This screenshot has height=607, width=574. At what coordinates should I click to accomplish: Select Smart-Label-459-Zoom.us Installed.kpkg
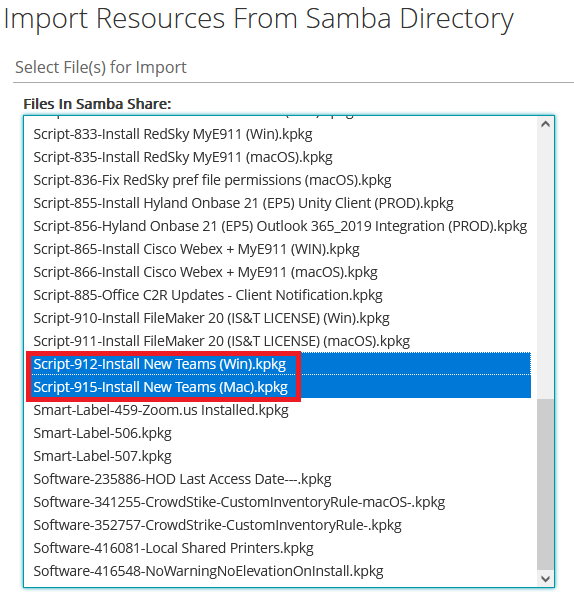282,410
